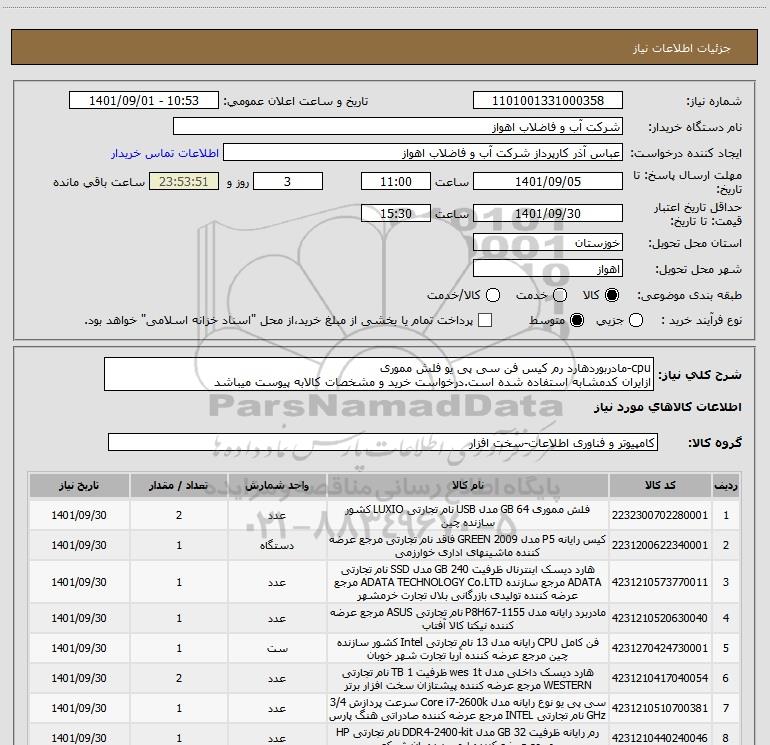Screen dimensions: 770x745
Task: Click price validity date 1401/09/30 field
Action: coord(548,213)
